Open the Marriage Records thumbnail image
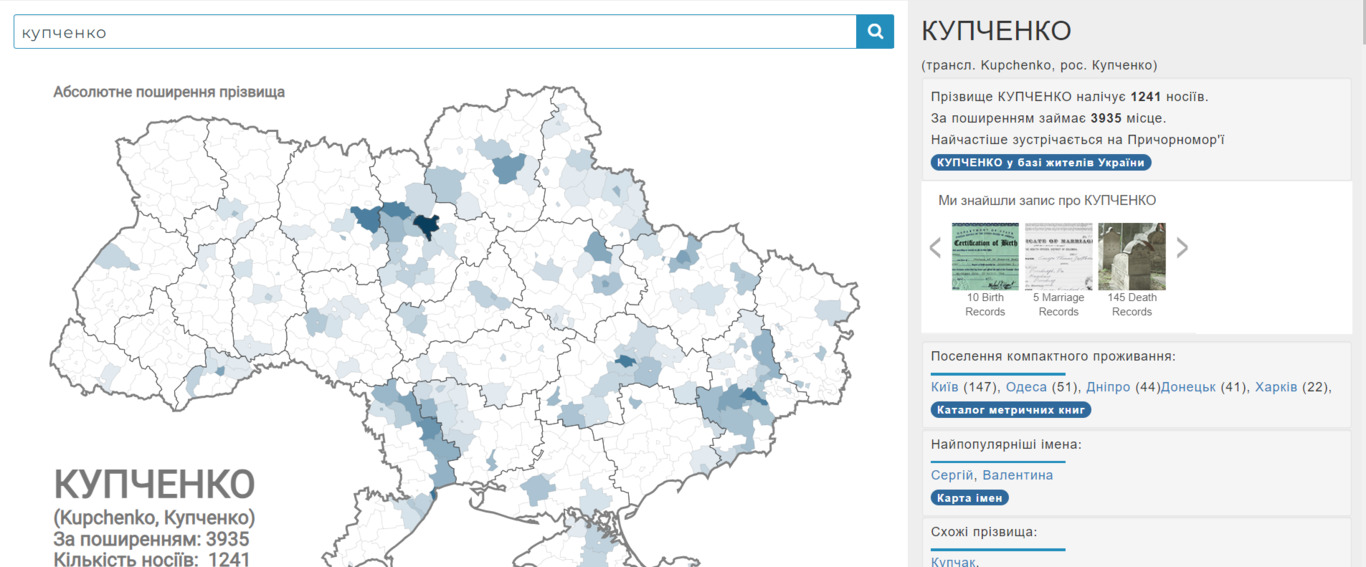Screen dimensions: 1366x567 1058,256
